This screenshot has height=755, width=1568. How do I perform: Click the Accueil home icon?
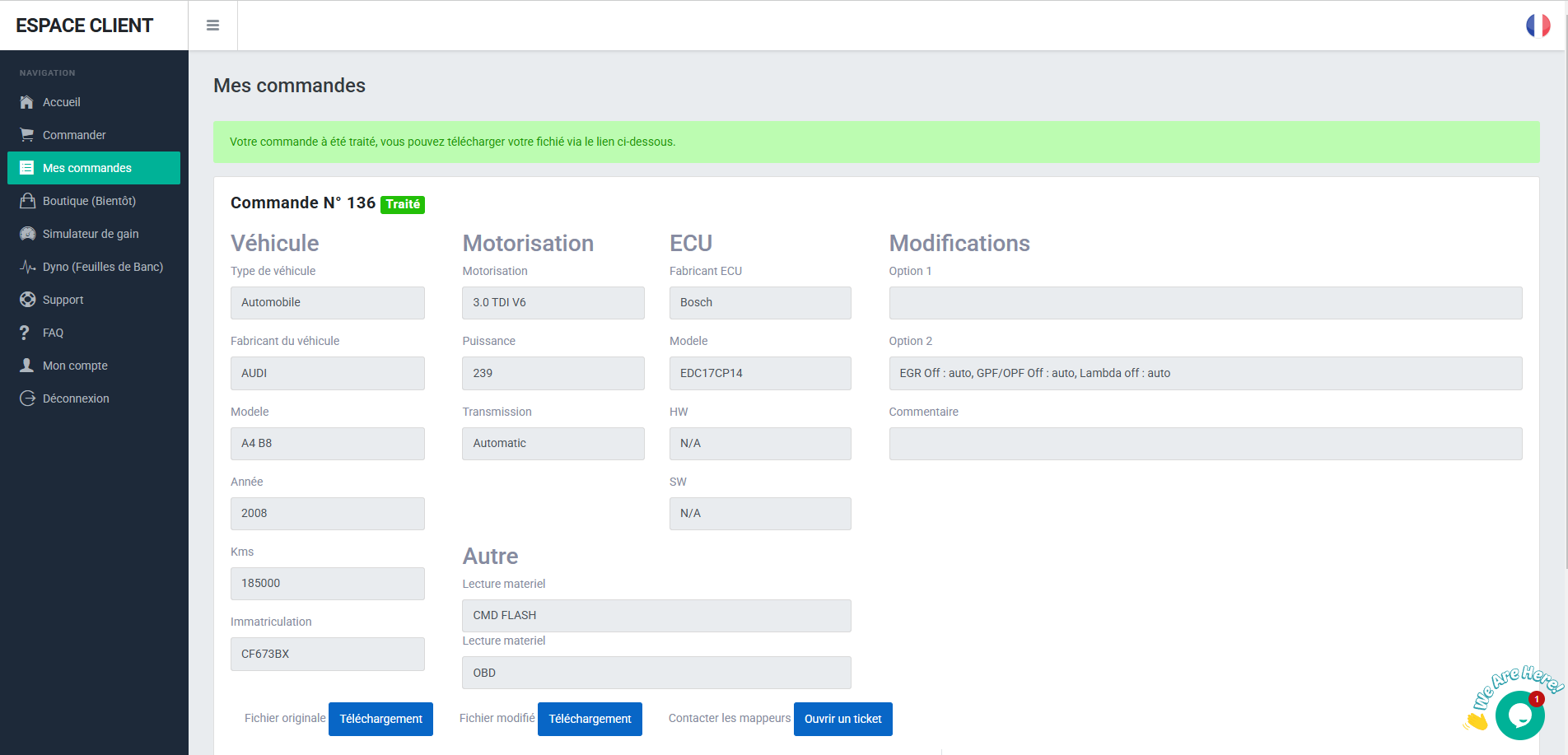point(27,102)
